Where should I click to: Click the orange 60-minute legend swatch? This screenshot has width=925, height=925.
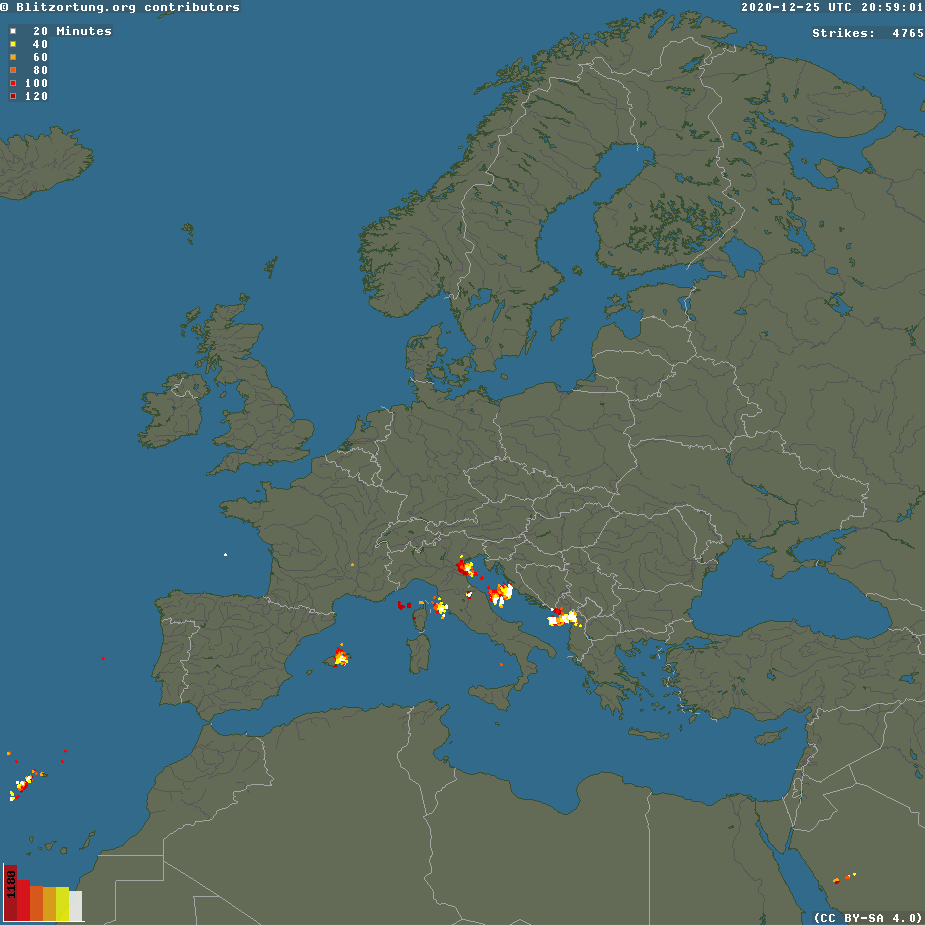(x=13, y=57)
